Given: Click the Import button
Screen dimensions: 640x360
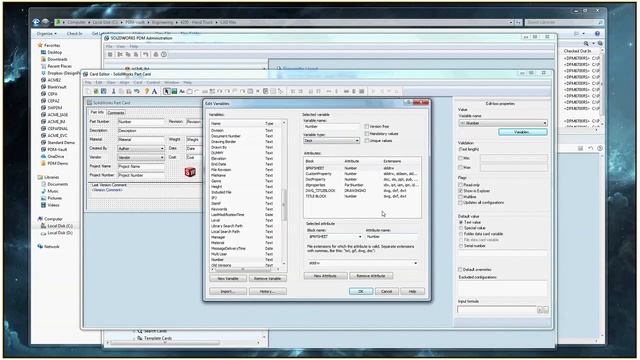Looking at the screenshot, I should pos(228,291).
